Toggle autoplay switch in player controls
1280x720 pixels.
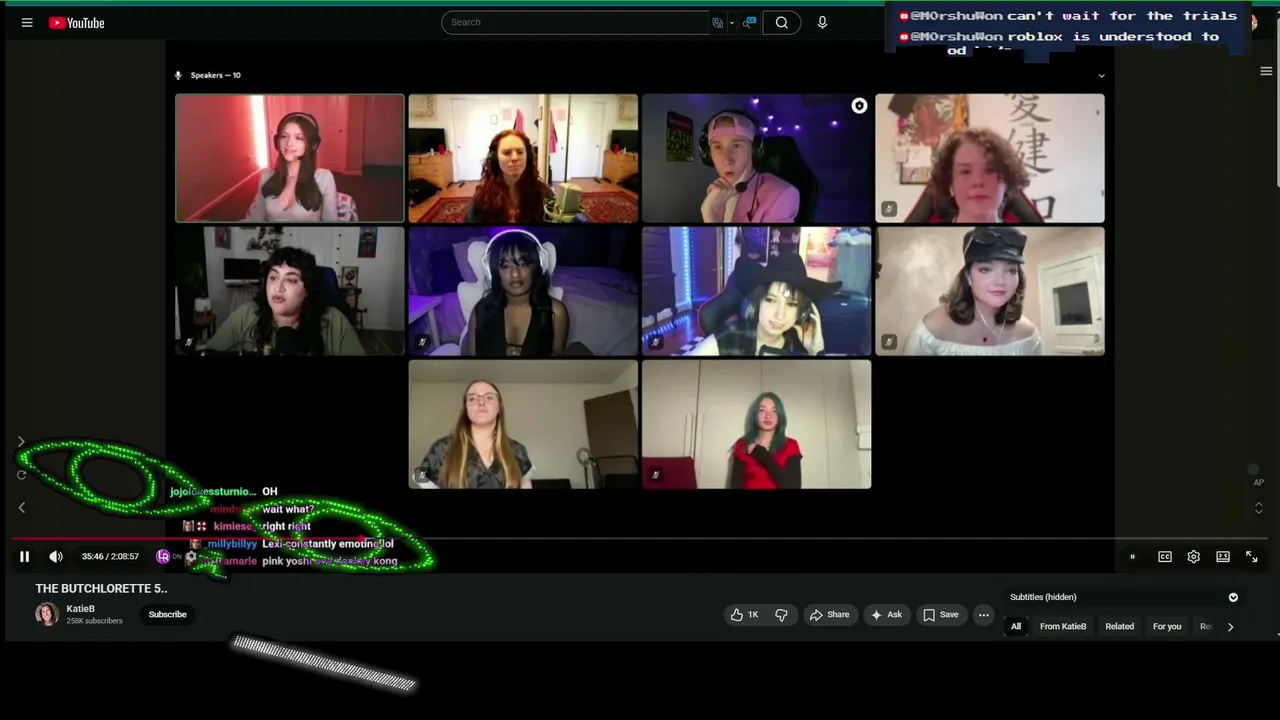point(1133,557)
